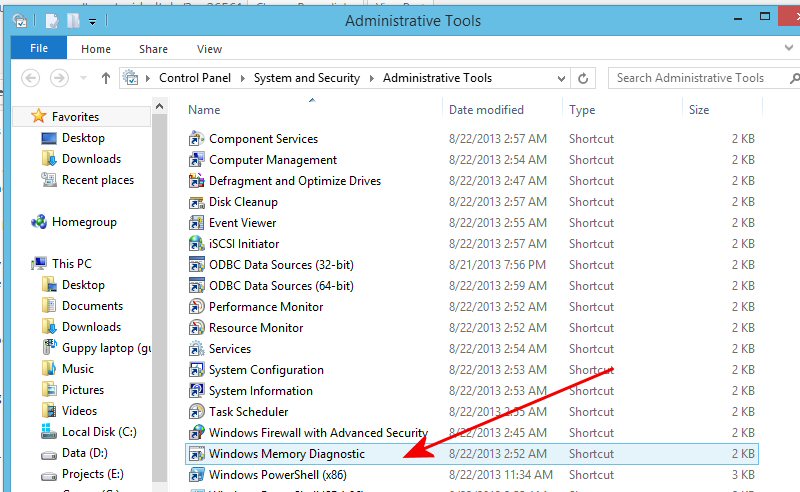Screen dimensions: 800x492
Task: Select Downloads under Favorites
Action: click(x=91, y=159)
